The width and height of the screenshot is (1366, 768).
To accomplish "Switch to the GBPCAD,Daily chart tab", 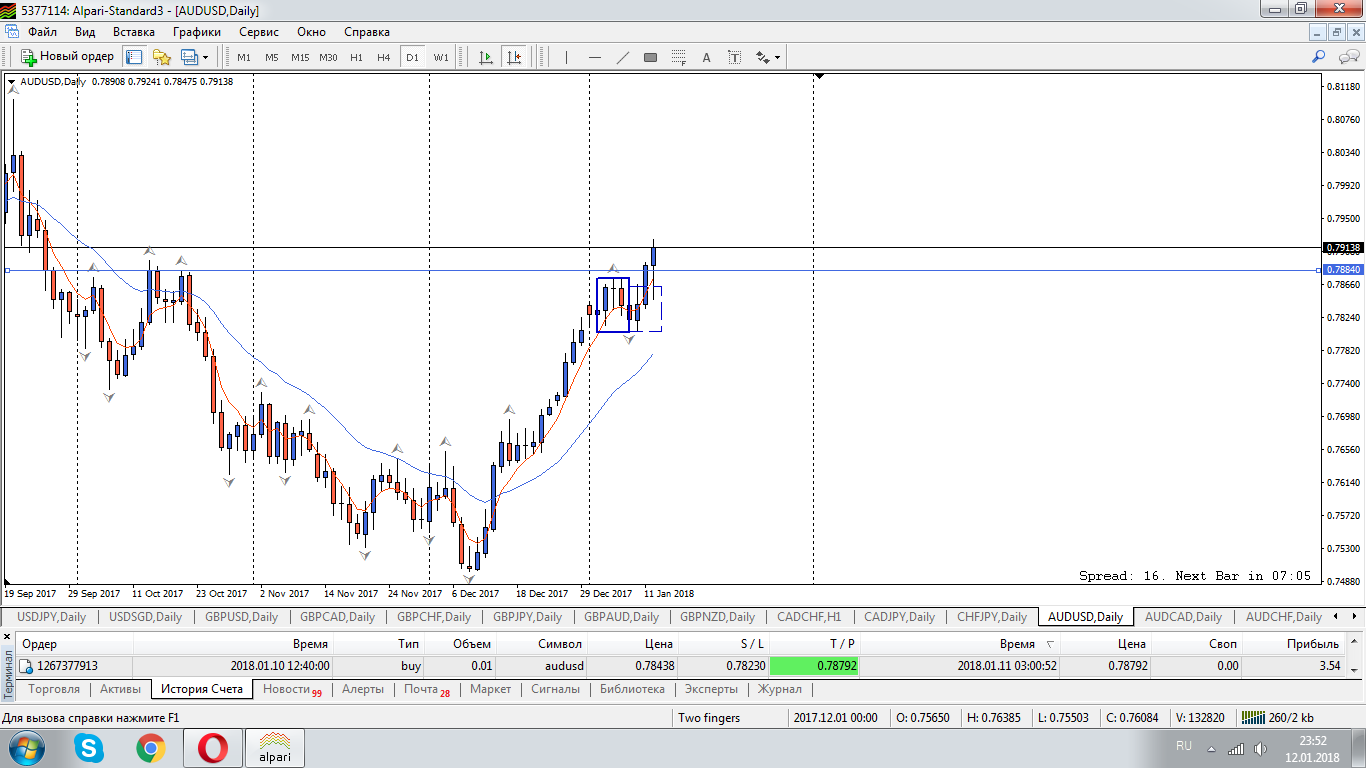I will coord(337,617).
